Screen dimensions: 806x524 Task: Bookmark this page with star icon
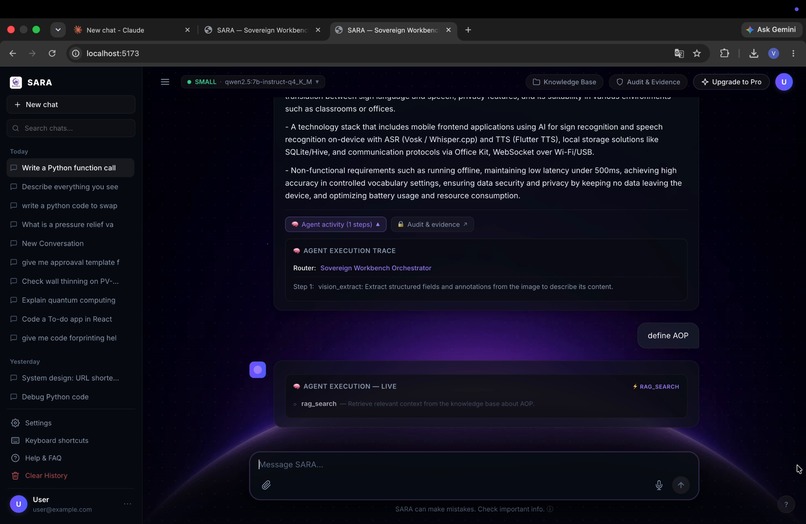click(697, 53)
